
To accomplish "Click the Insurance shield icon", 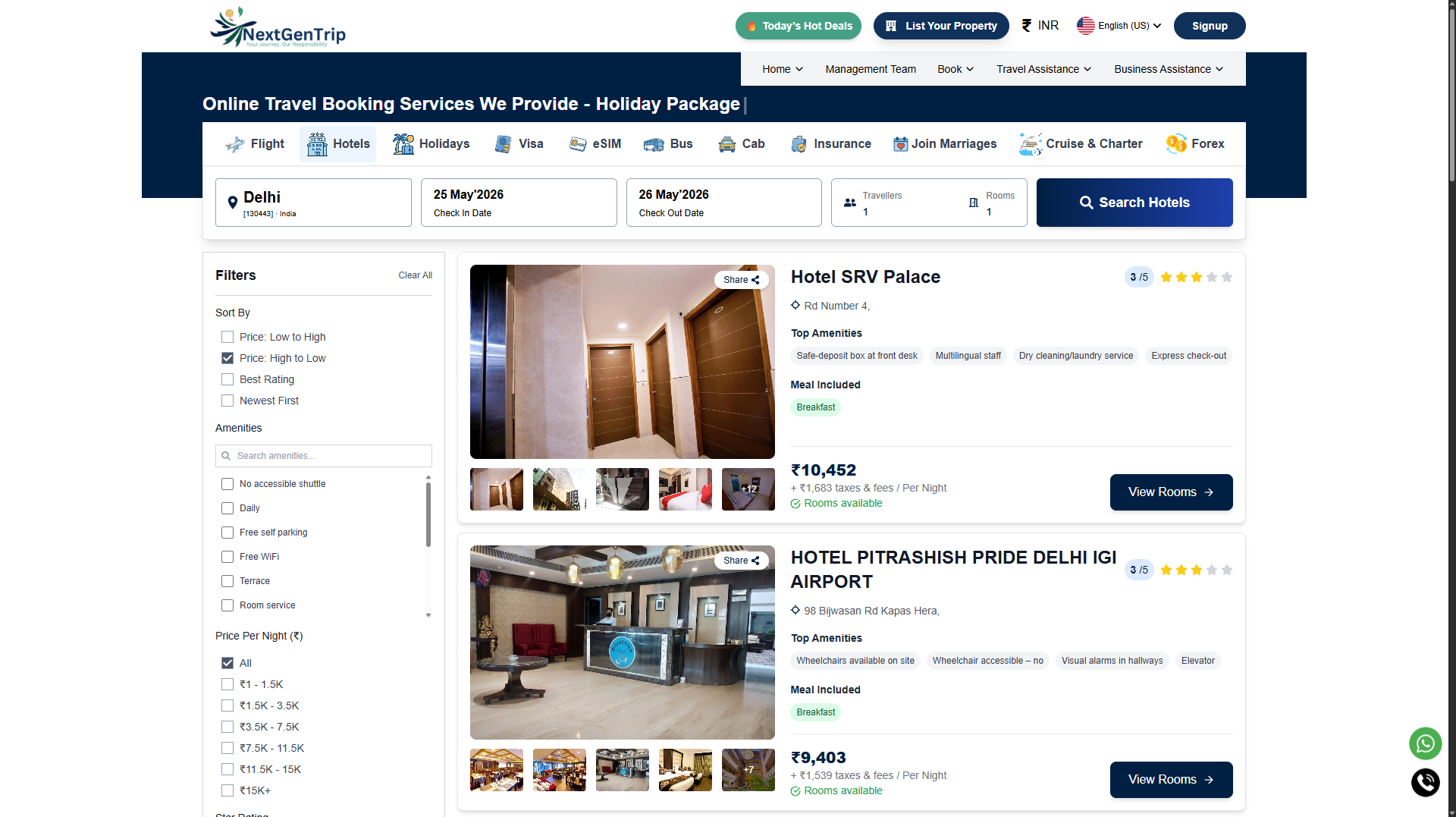I will pyautogui.click(x=799, y=144).
